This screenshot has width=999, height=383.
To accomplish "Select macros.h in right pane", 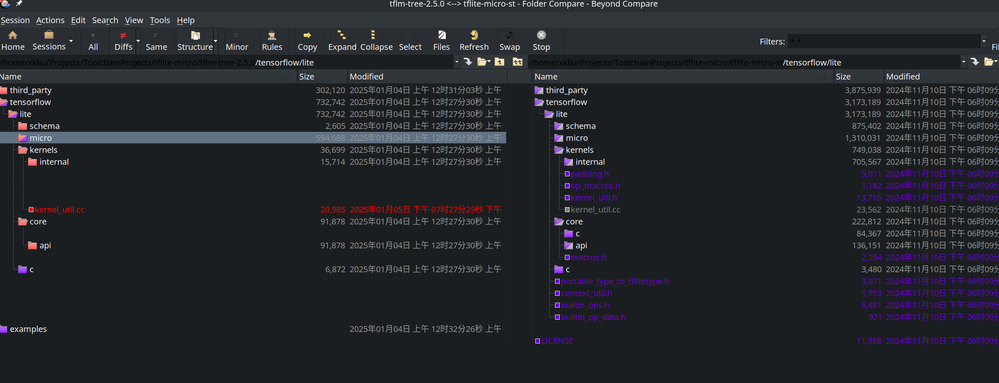I will [589, 257].
